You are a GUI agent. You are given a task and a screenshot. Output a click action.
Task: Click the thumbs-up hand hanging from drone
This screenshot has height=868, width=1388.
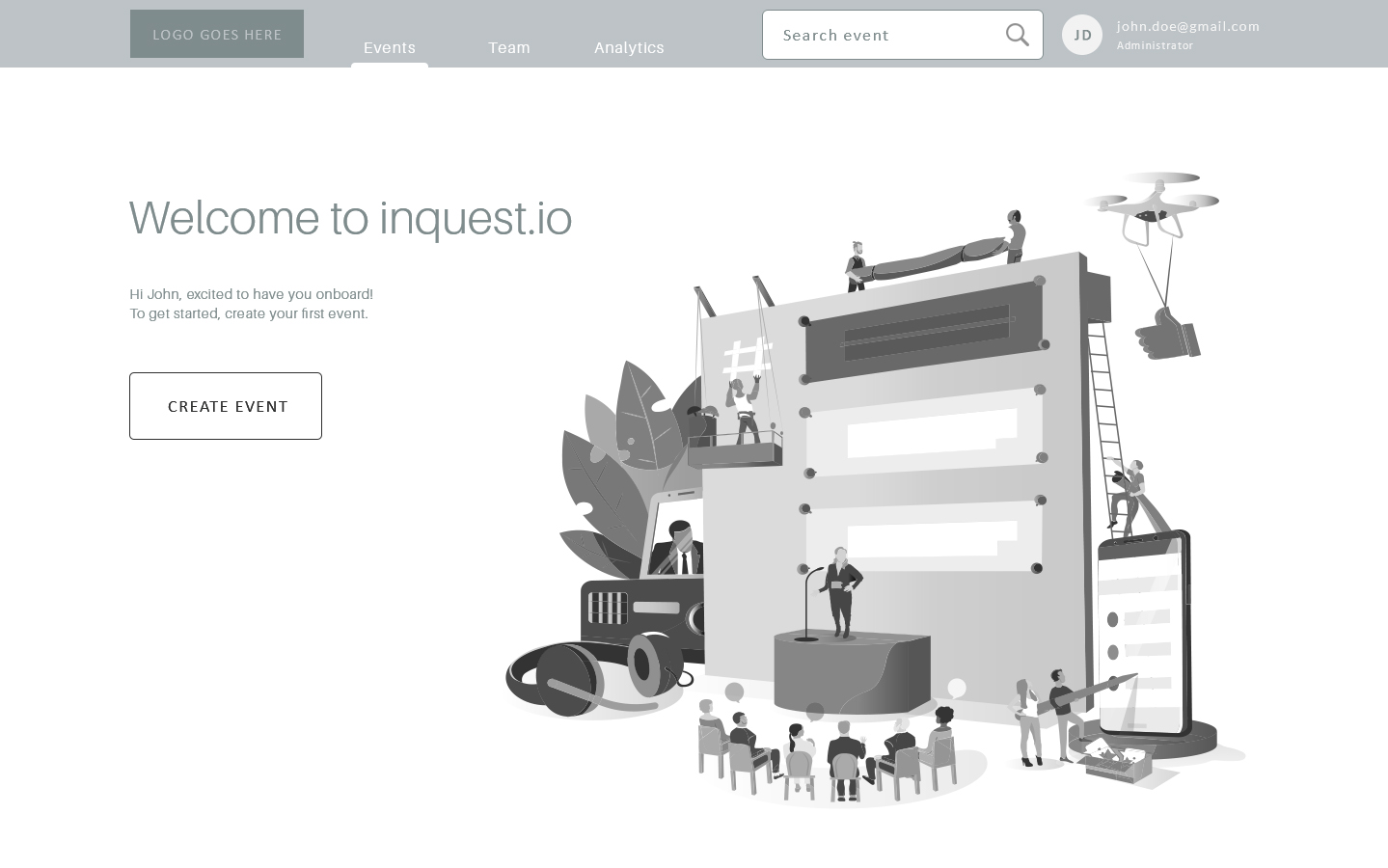[x=1167, y=336]
